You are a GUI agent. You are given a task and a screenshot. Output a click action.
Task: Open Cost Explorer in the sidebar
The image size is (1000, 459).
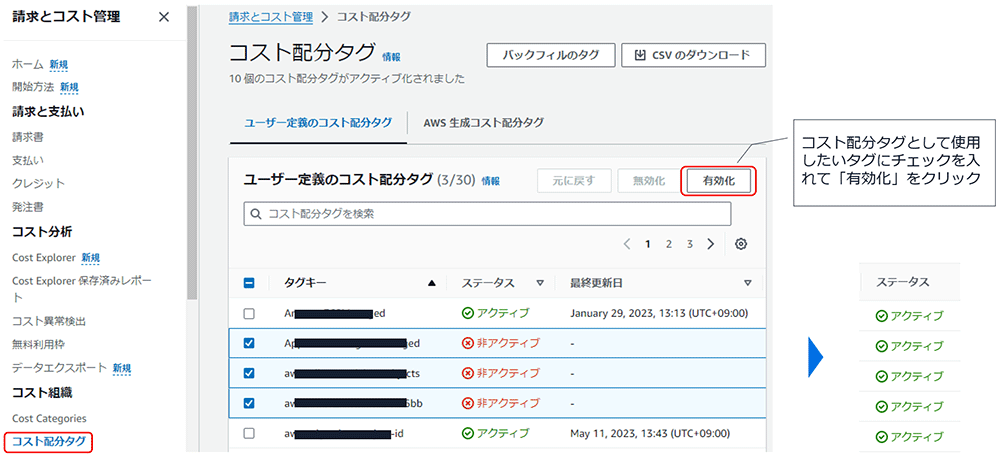point(44,258)
